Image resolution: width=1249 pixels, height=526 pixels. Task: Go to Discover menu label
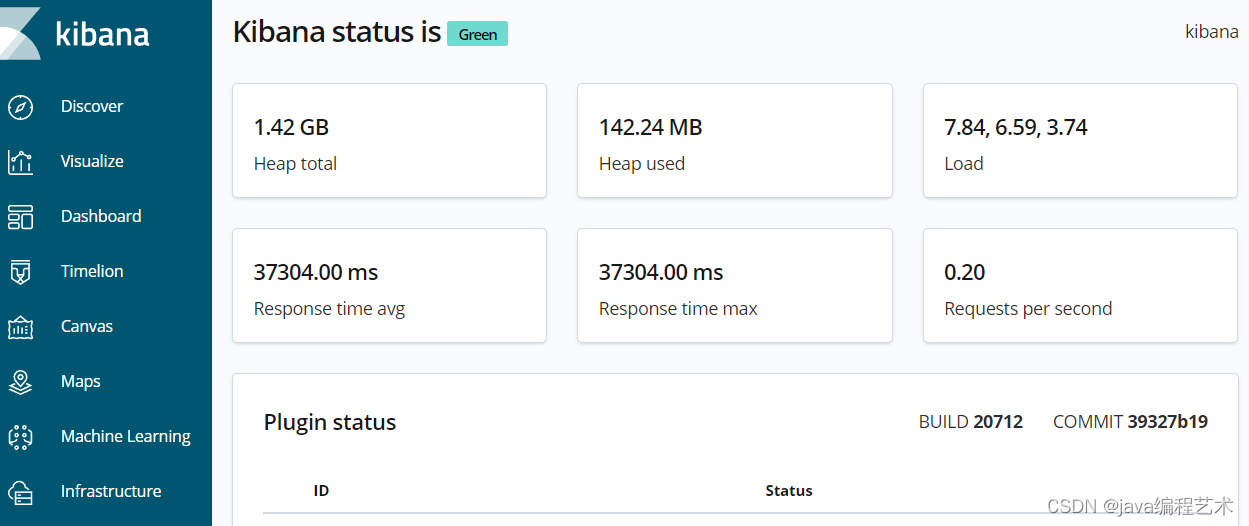coord(92,106)
